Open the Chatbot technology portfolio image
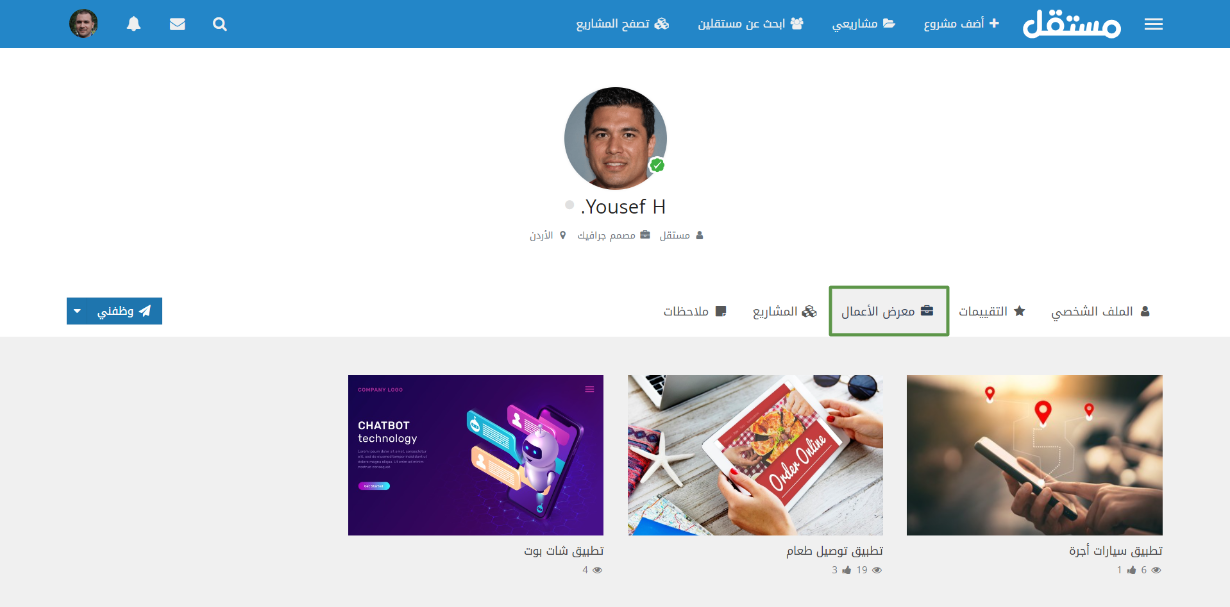The image size is (1230, 607). 475,455
